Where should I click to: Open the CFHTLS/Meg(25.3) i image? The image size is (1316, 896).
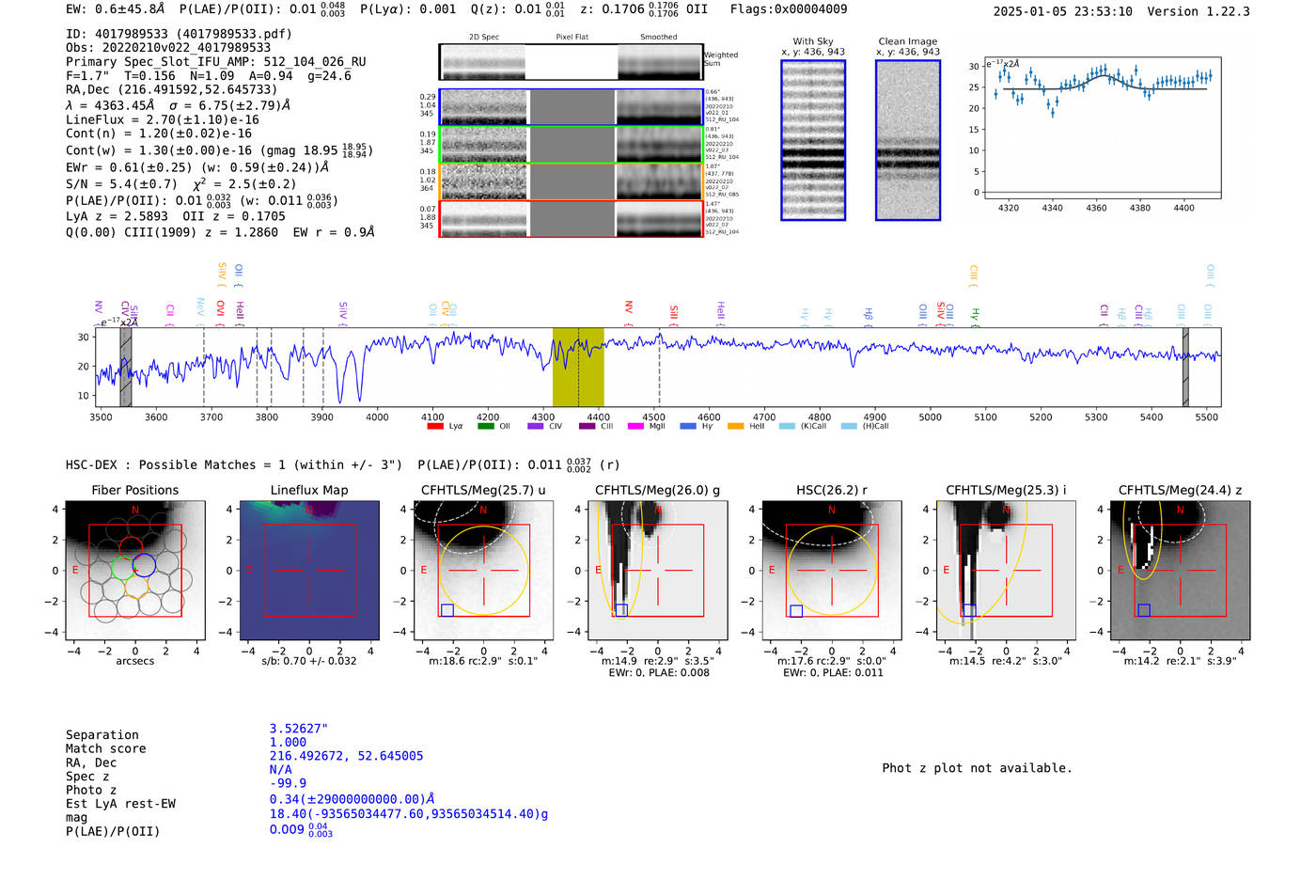click(x=1006, y=571)
